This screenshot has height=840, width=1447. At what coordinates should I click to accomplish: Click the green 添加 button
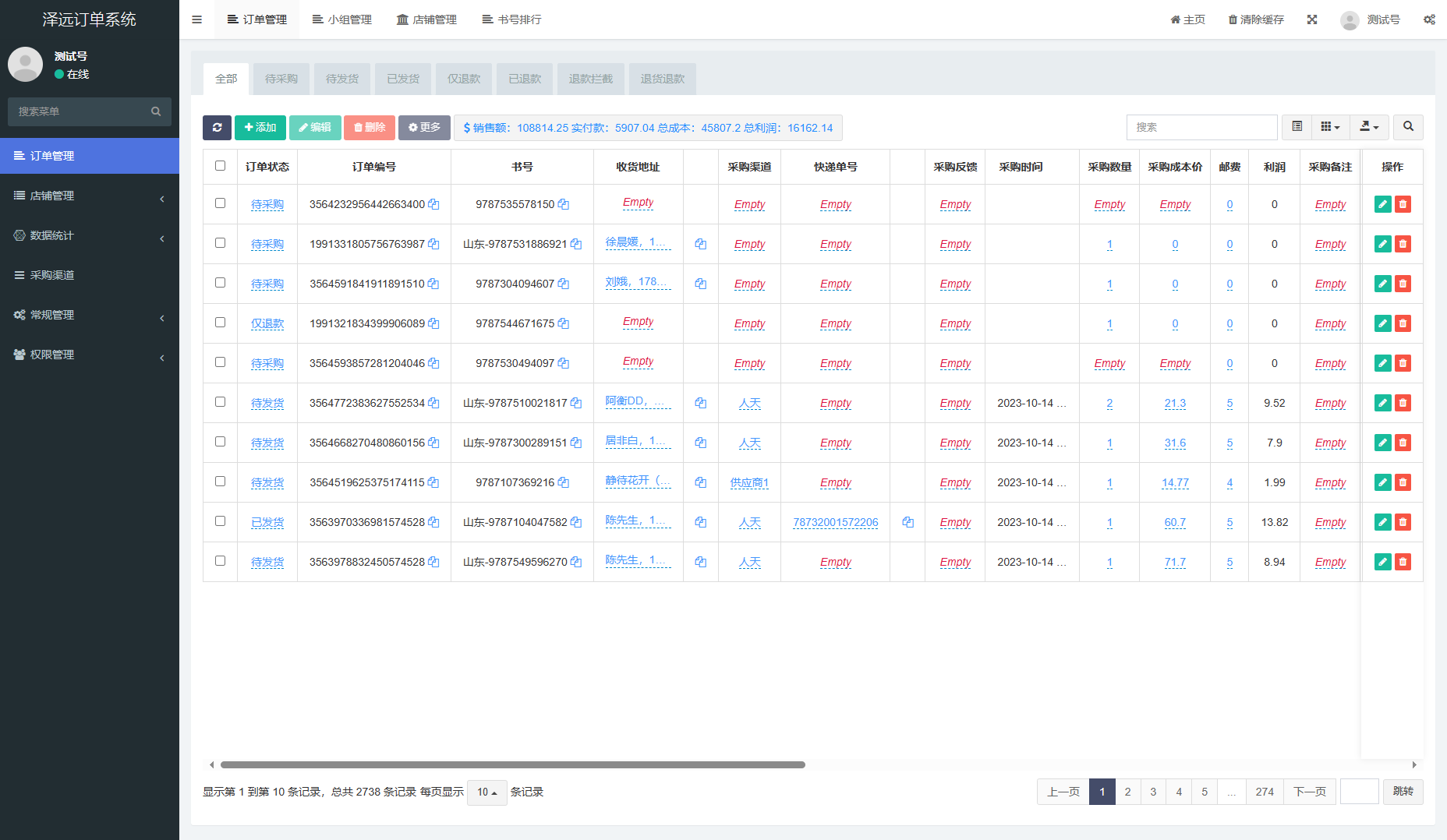[260, 128]
